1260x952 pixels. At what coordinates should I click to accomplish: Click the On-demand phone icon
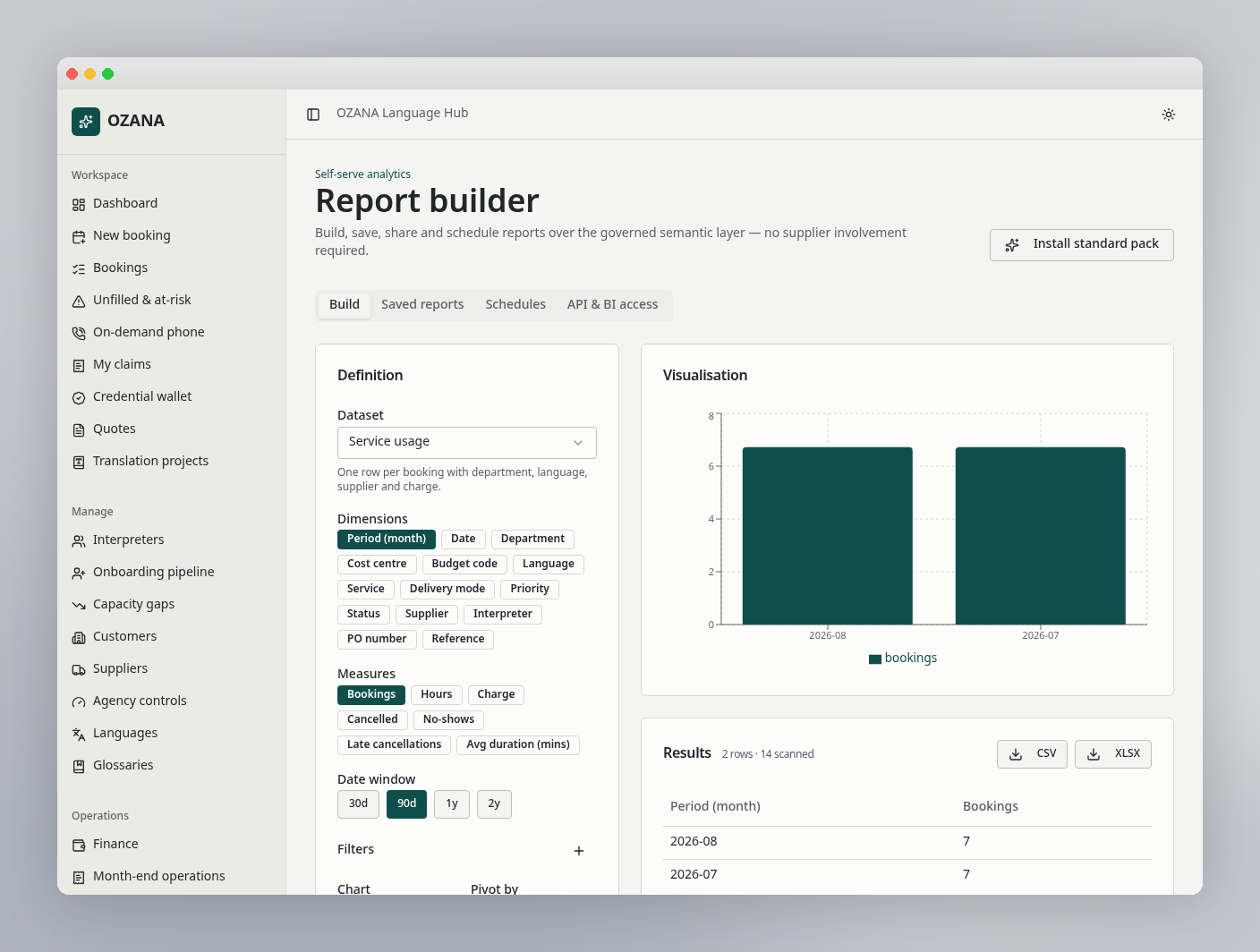79,333
